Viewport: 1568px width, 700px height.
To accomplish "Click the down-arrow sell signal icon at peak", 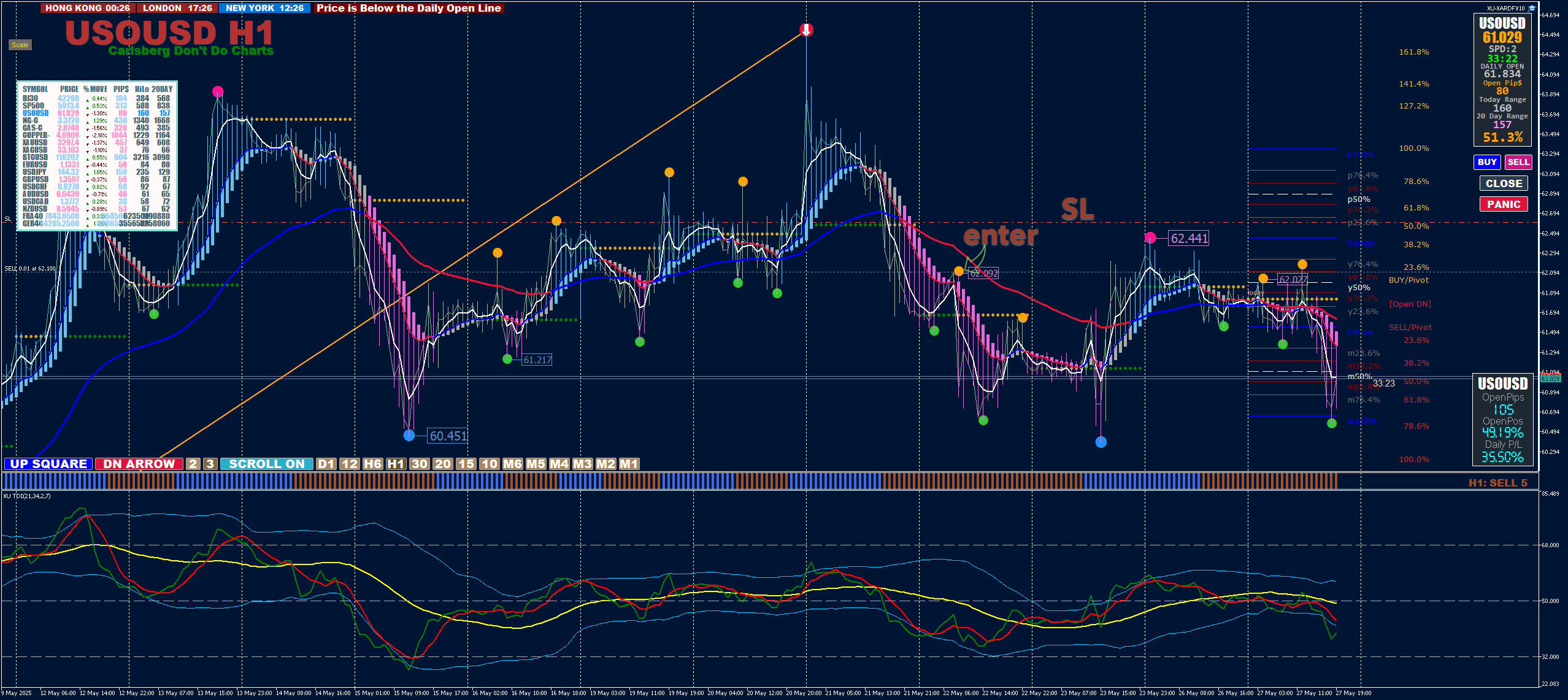I will [806, 30].
